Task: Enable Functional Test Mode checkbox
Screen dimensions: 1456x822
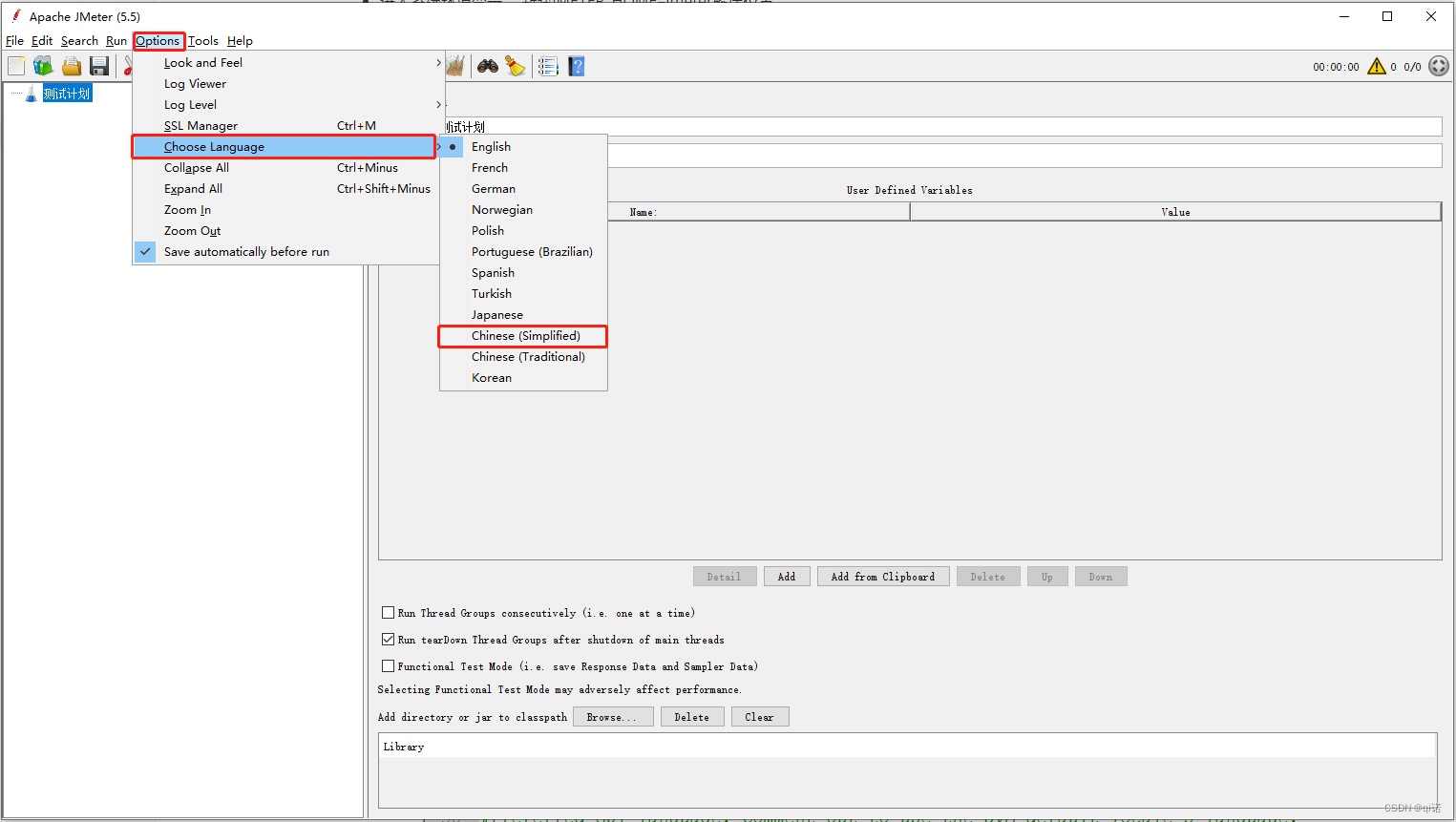Action: pos(389,666)
